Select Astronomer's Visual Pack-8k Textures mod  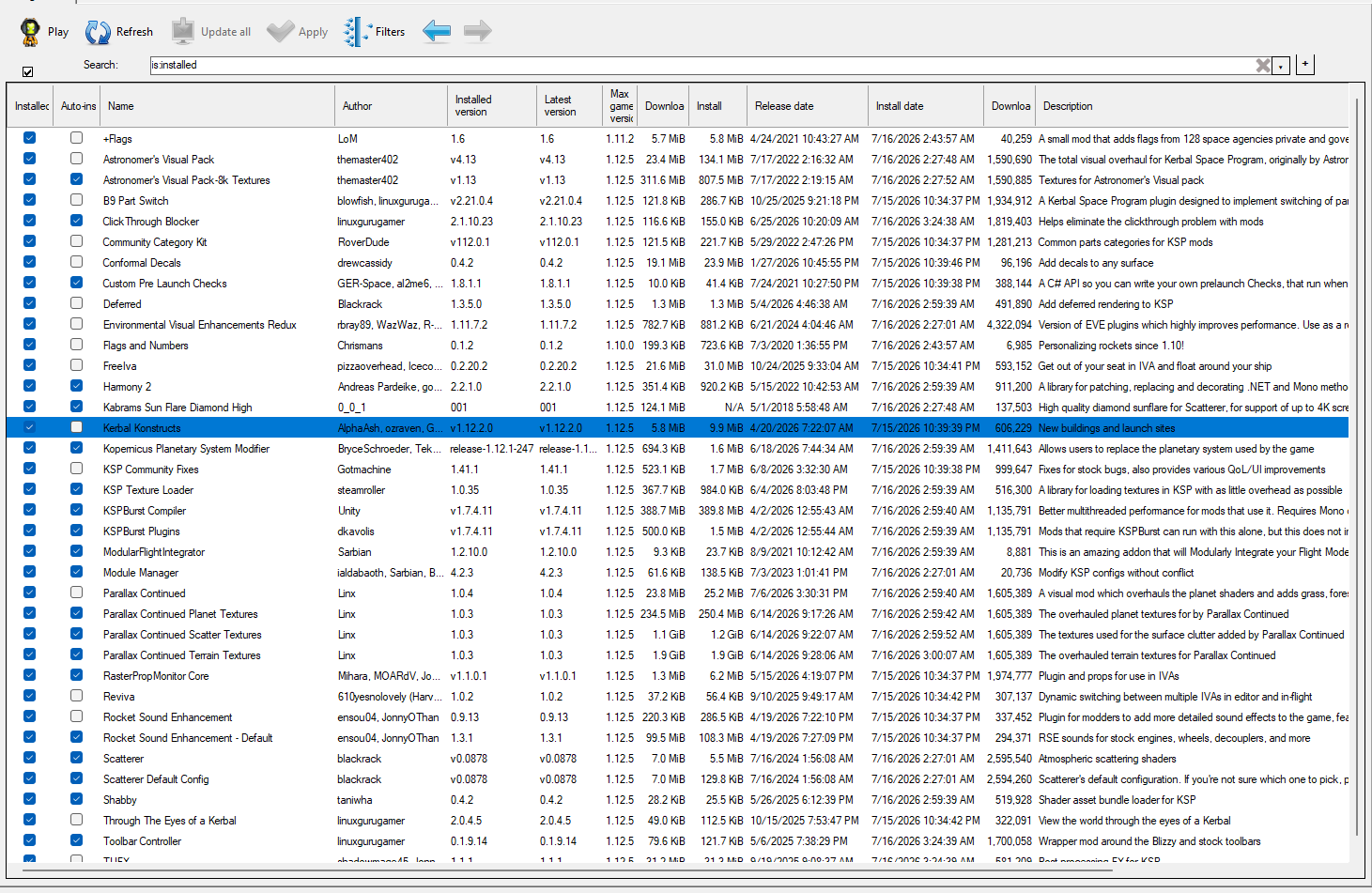click(x=186, y=180)
